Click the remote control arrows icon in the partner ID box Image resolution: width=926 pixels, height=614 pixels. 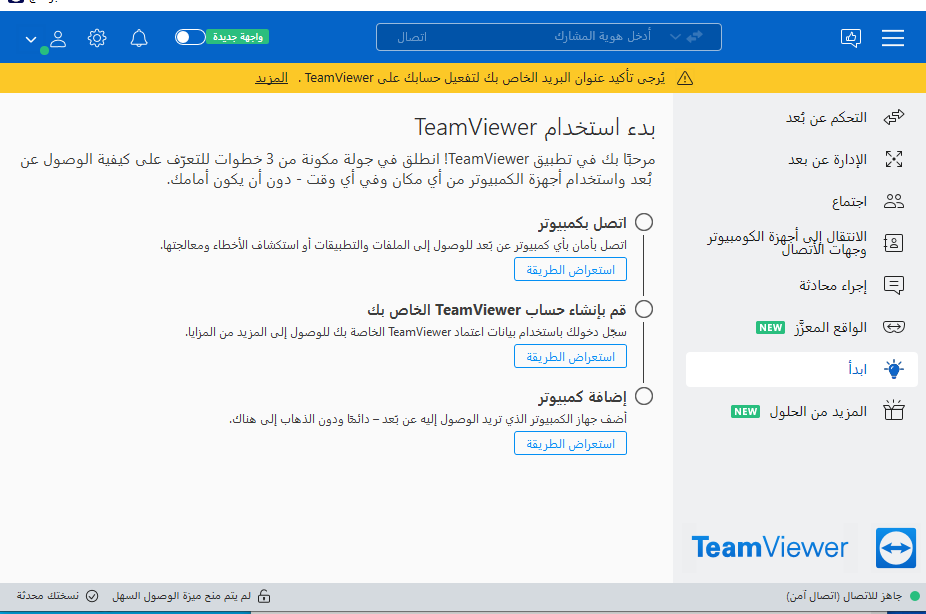click(694, 36)
